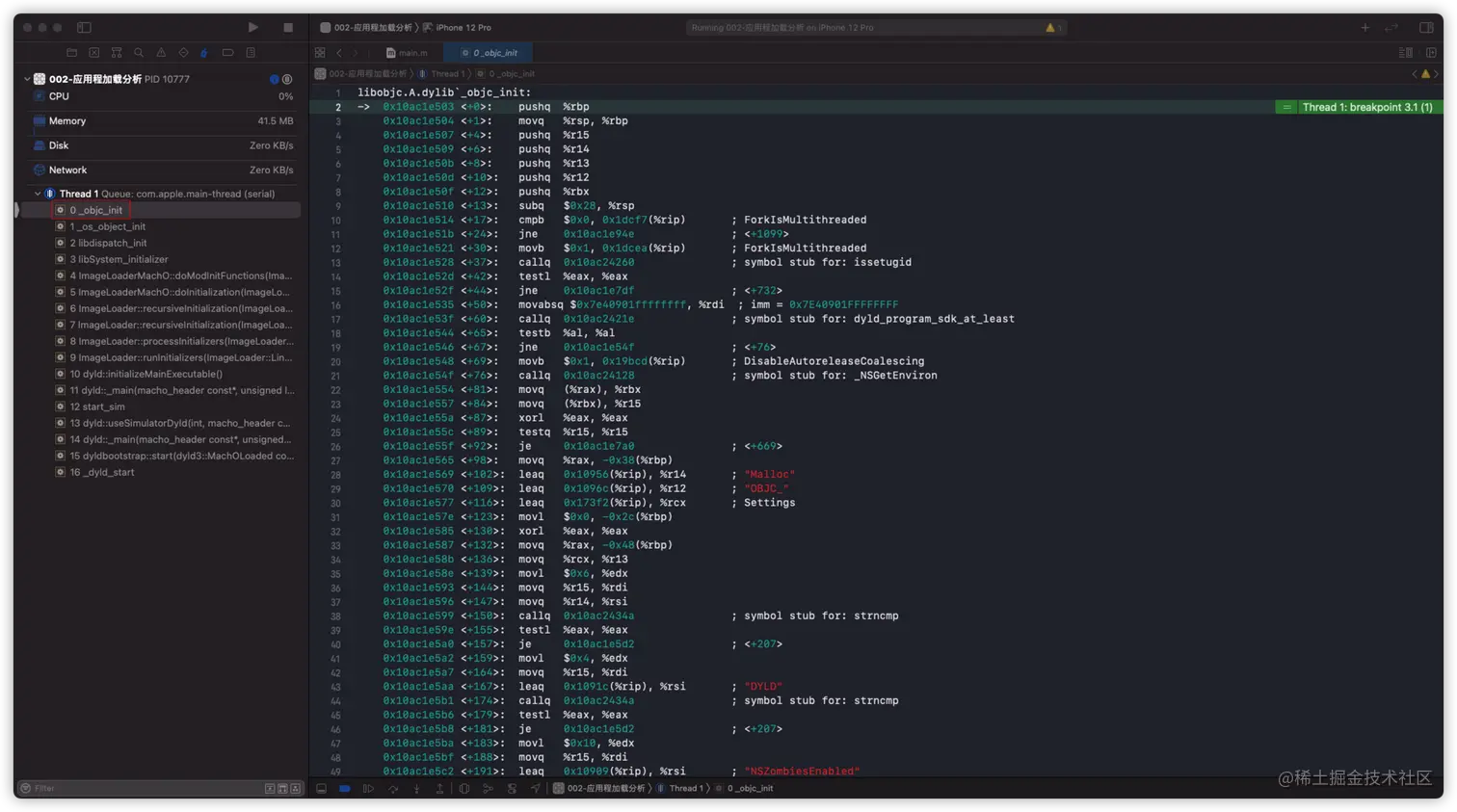Select stack frame 16 _dyld_start

pyautogui.click(x=161, y=472)
